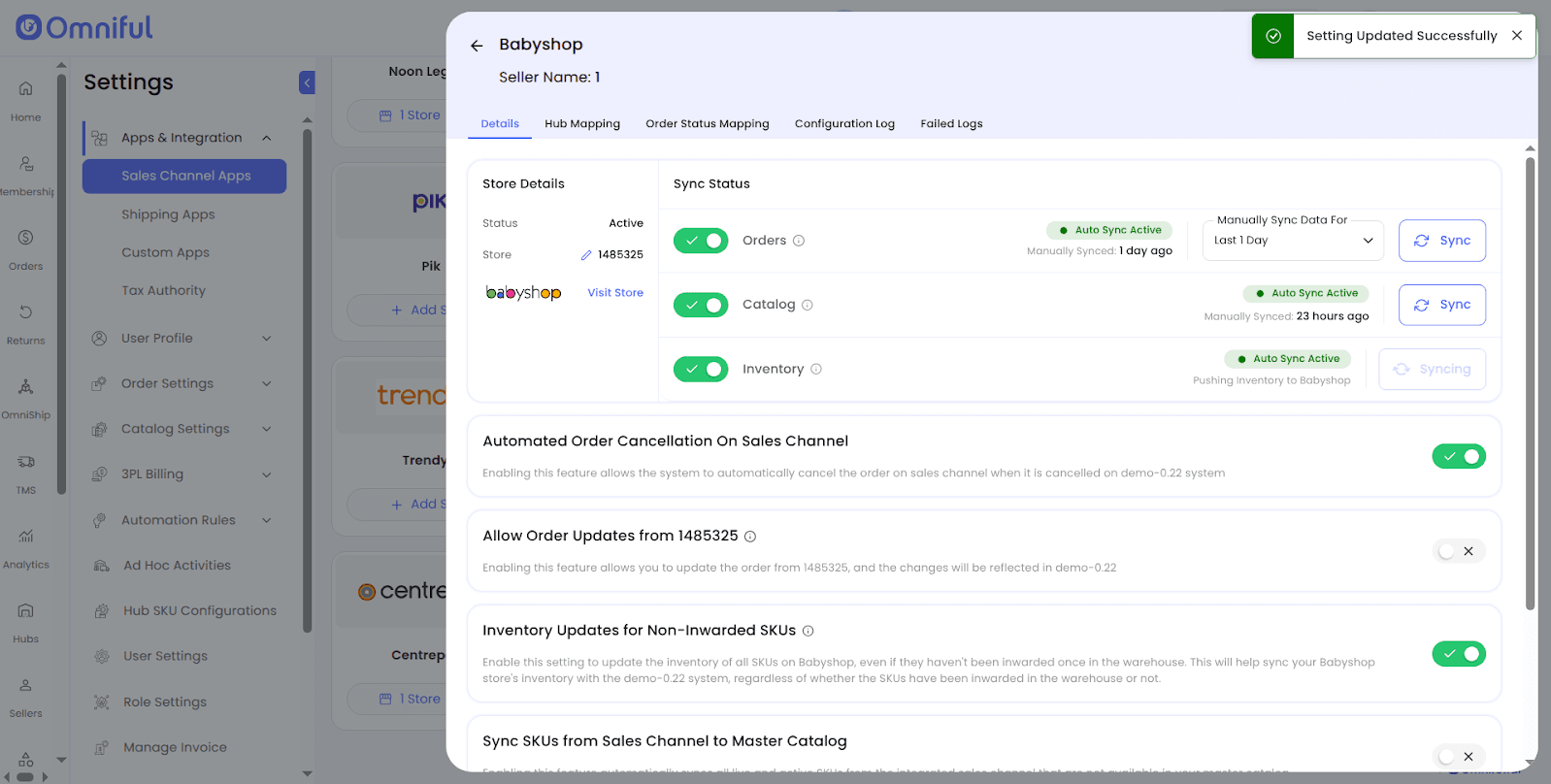Open Home from the left sidebar
Image resolution: width=1551 pixels, height=784 pixels.
pos(26,100)
